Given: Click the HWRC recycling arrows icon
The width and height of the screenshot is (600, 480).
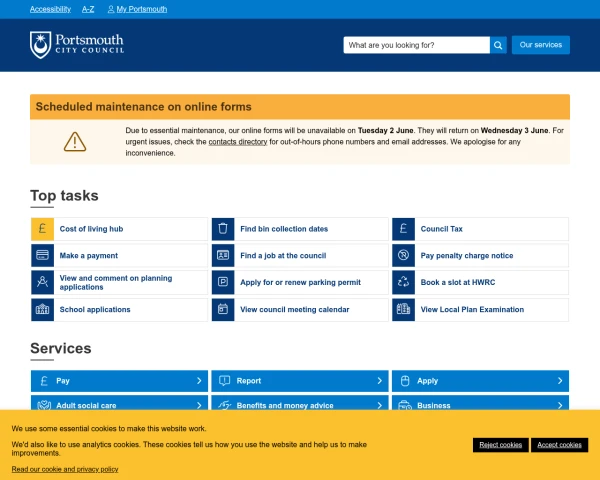Looking at the screenshot, I should pos(403,282).
